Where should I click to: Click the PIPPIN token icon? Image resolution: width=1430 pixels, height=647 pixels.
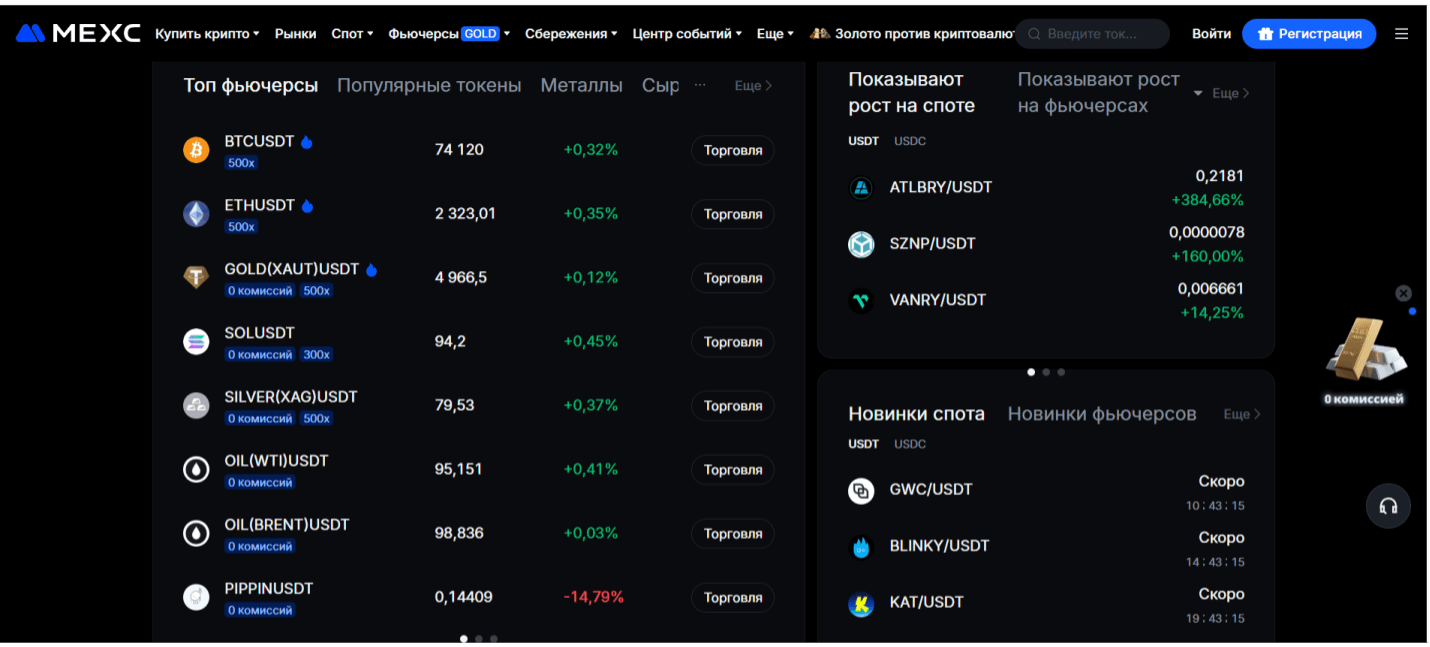196,598
